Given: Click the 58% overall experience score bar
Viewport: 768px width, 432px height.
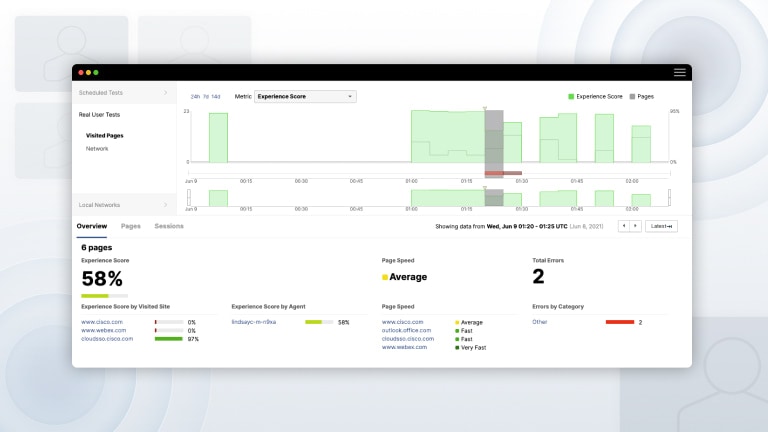Looking at the screenshot, I should click(104, 296).
